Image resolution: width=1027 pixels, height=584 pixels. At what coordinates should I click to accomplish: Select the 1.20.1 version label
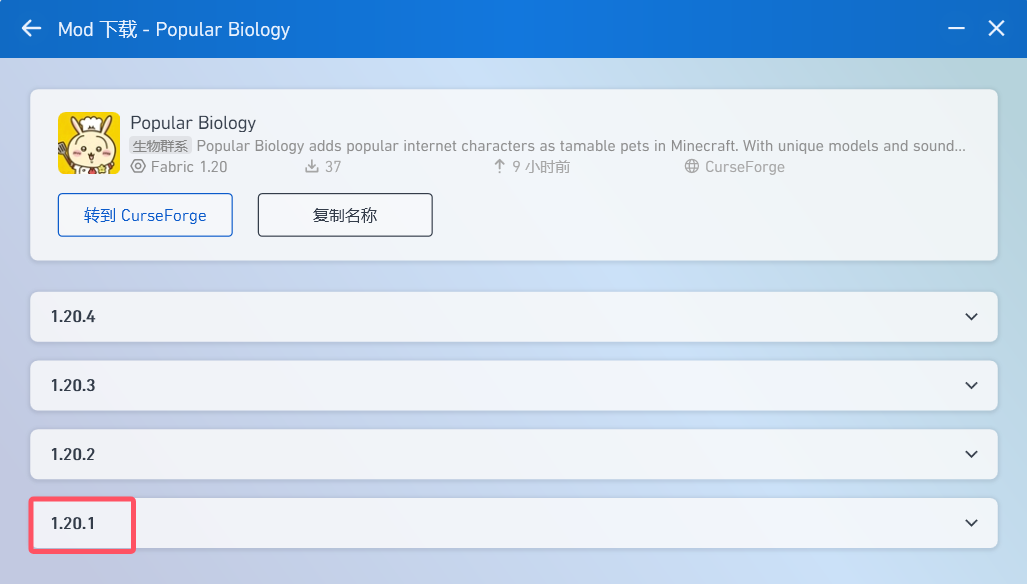click(73, 523)
